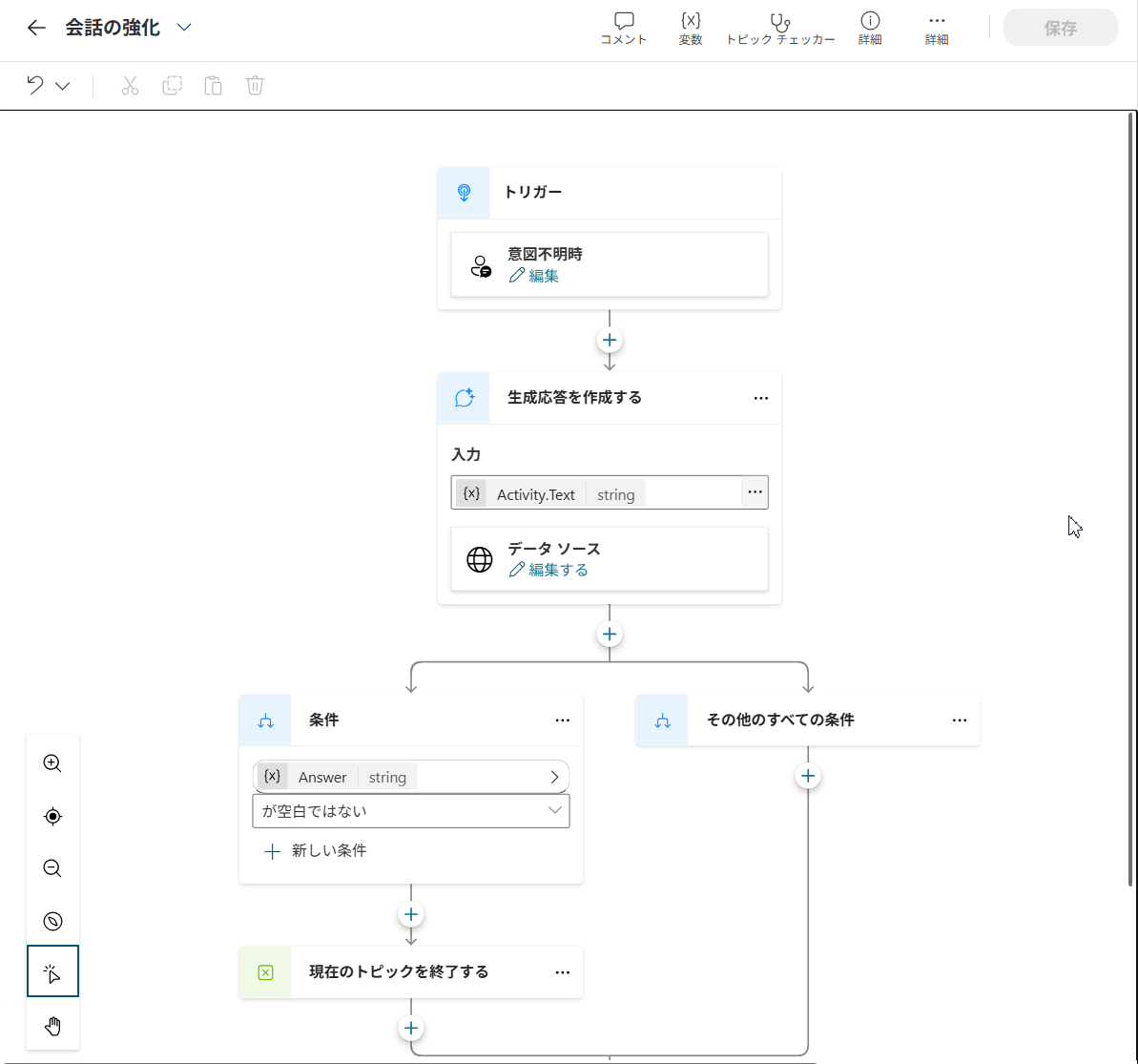
Task: Zoom in on the canvas
Action: point(52,763)
